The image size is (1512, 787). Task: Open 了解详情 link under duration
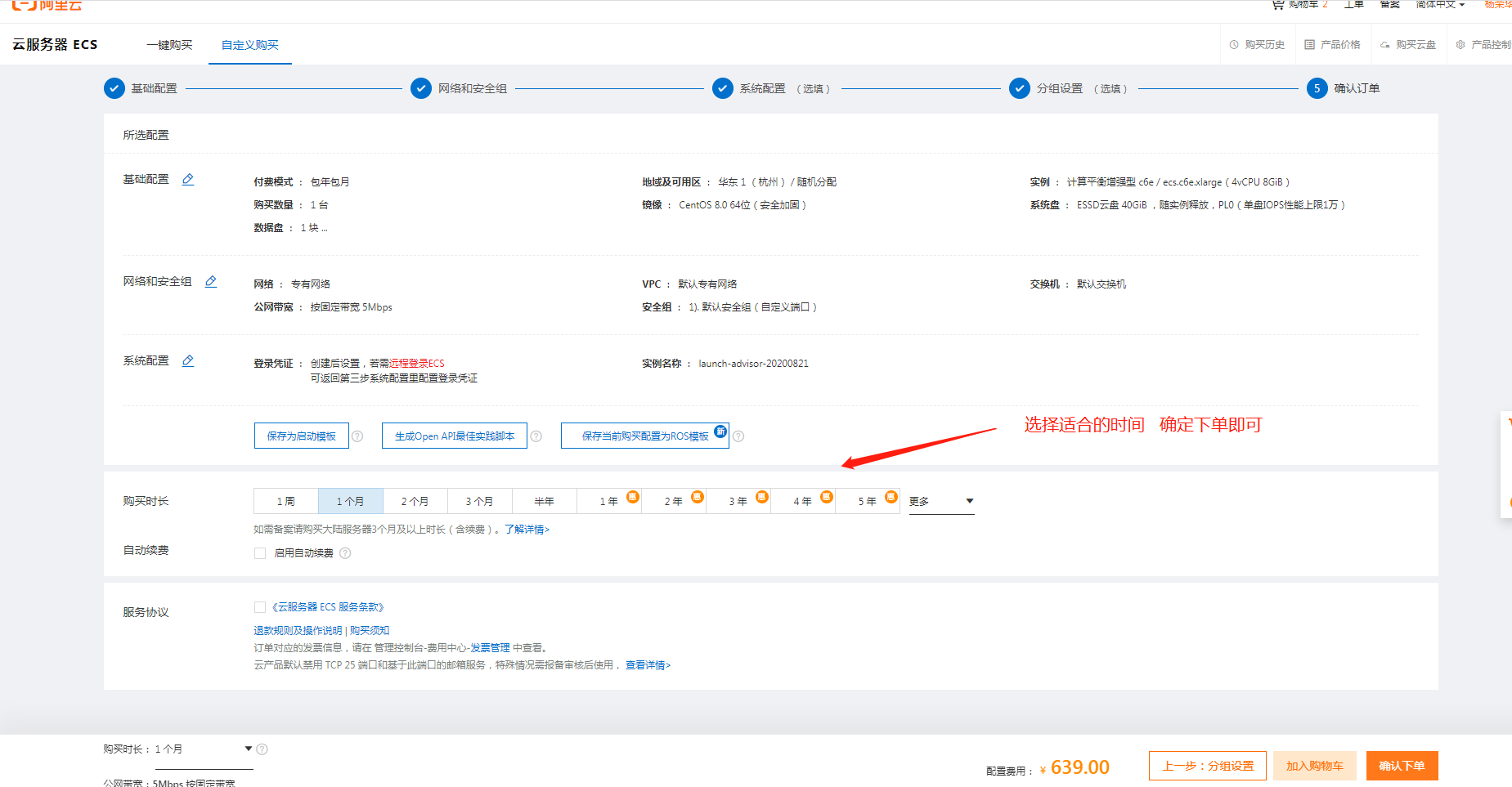point(527,530)
